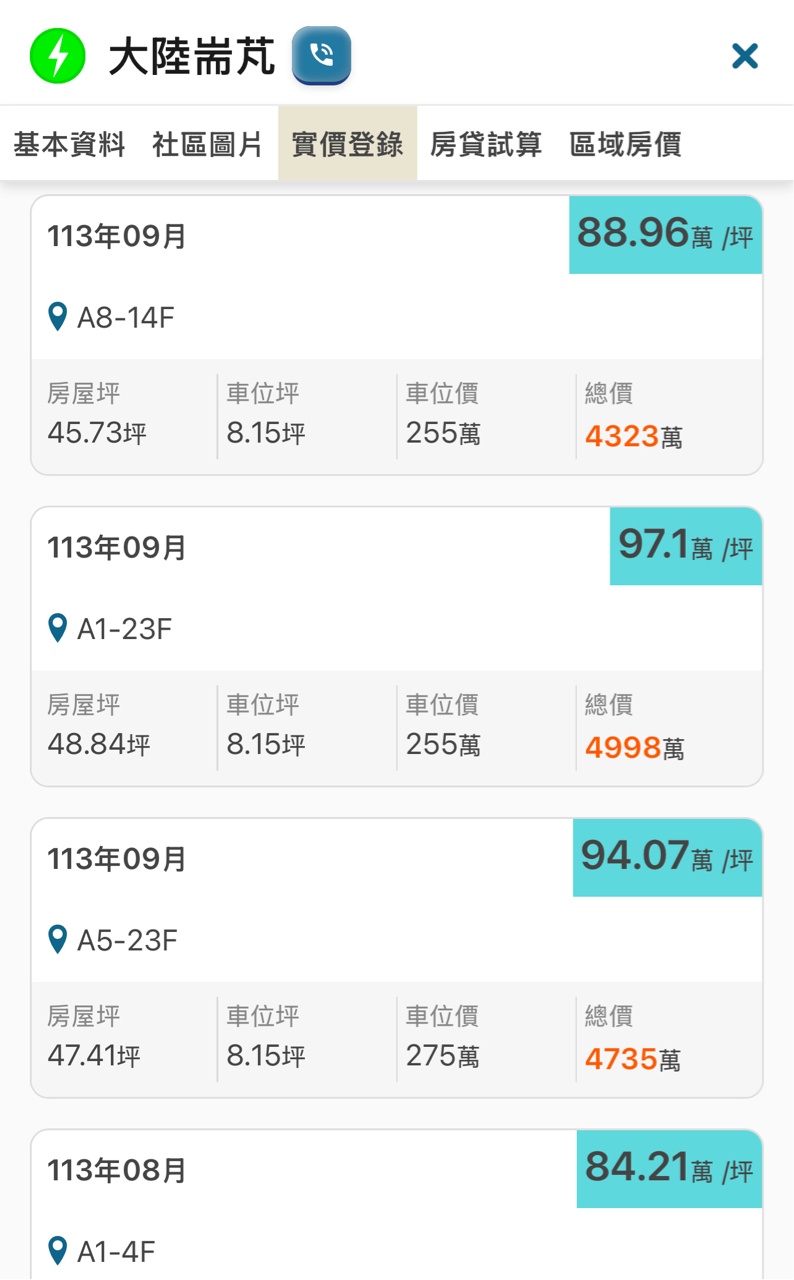
Task: Open the 區域房價 tab
Action: (x=625, y=144)
